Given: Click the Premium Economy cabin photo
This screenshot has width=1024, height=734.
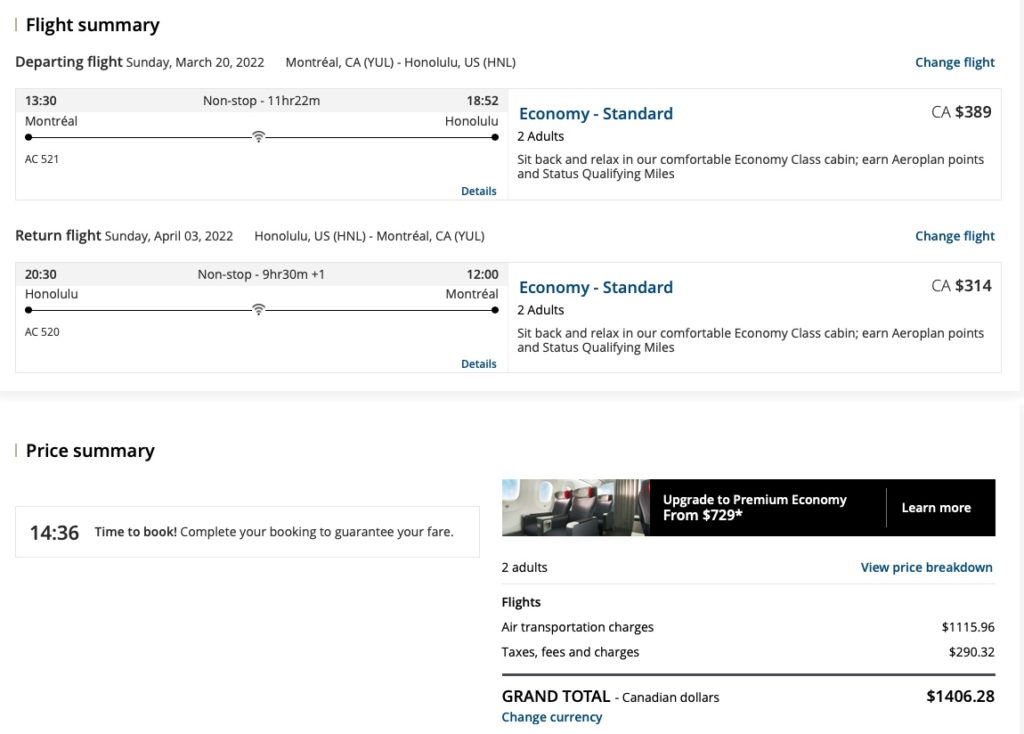Looking at the screenshot, I should click(x=575, y=507).
